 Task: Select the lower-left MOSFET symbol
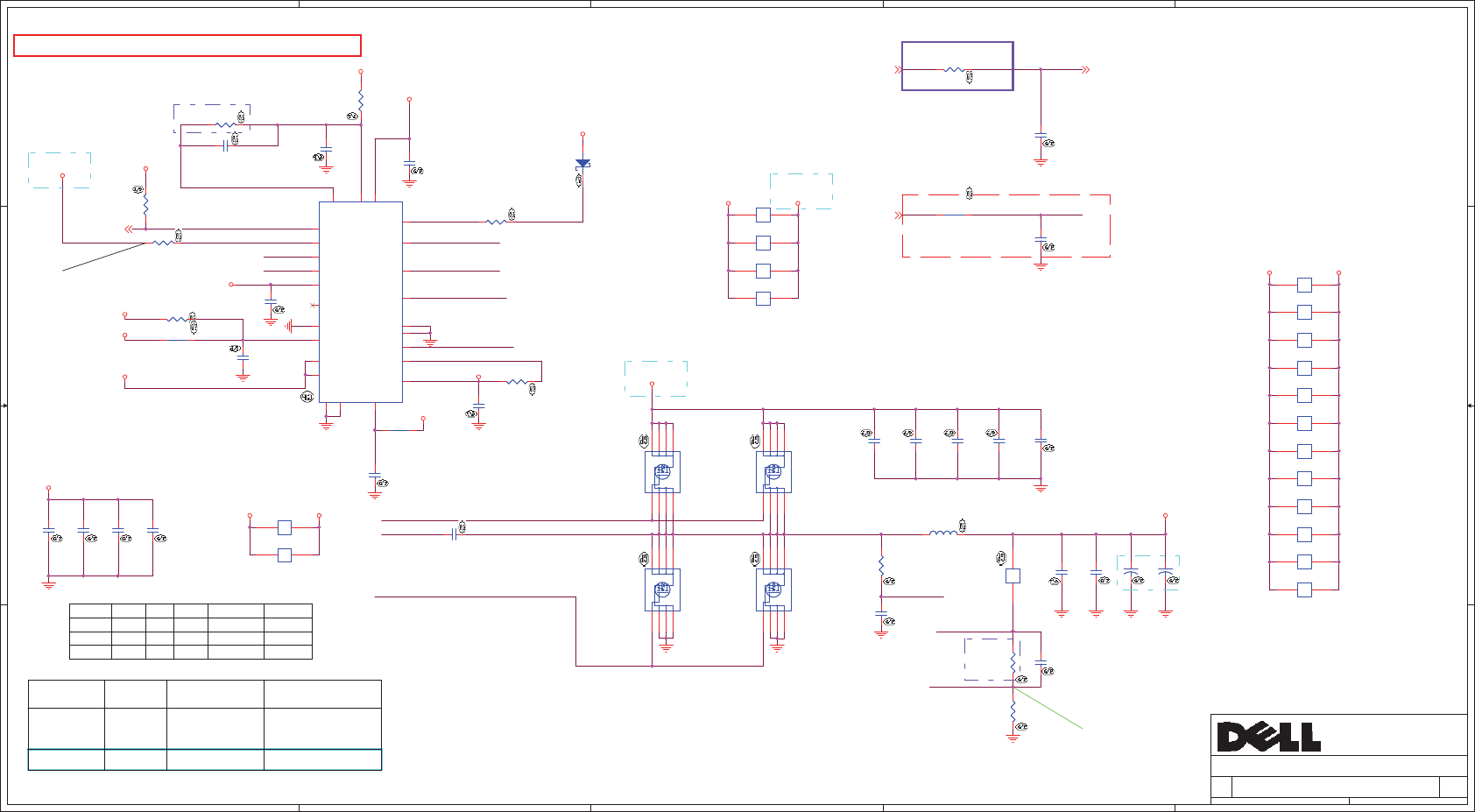(662, 590)
